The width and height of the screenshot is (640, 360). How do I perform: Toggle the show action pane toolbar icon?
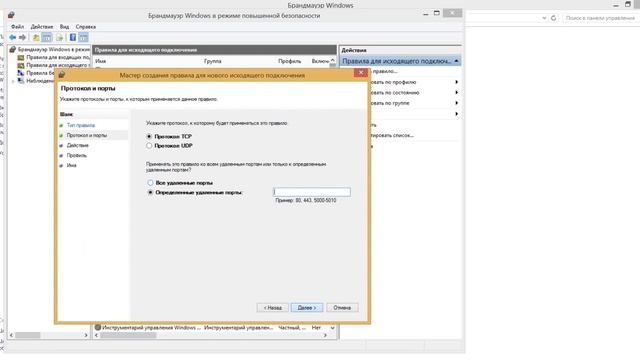83,38
